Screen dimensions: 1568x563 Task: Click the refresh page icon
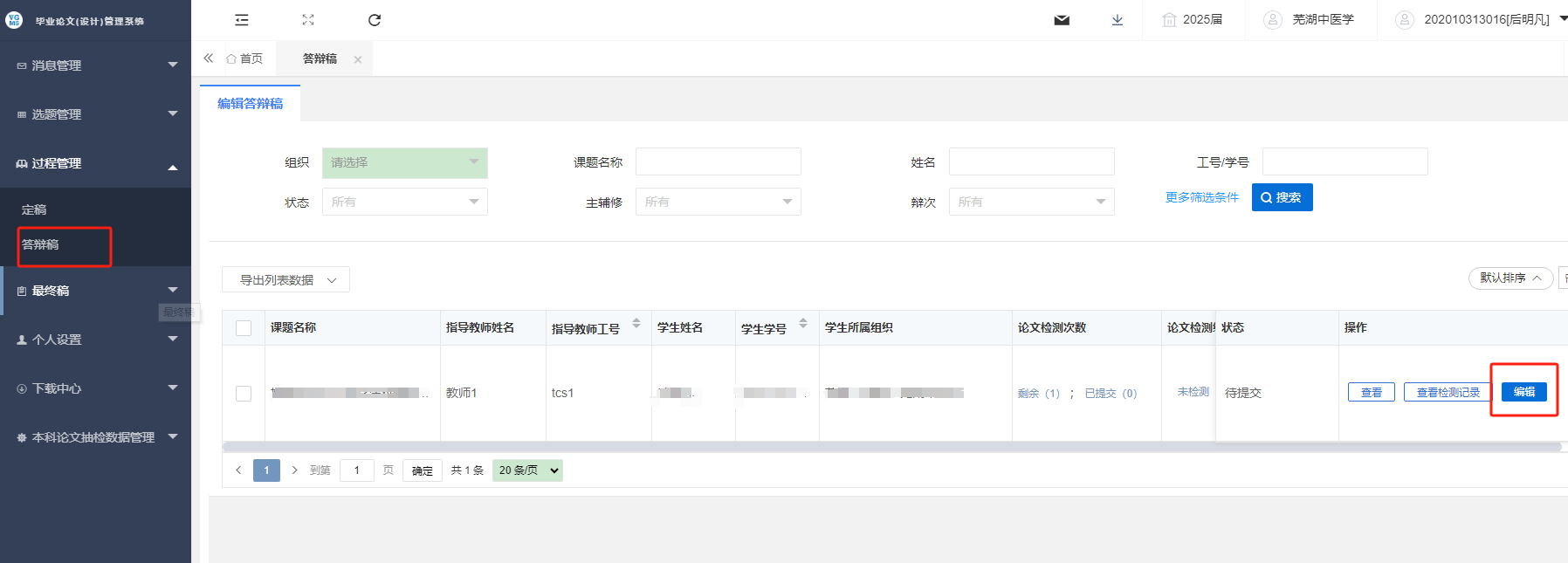click(x=375, y=20)
